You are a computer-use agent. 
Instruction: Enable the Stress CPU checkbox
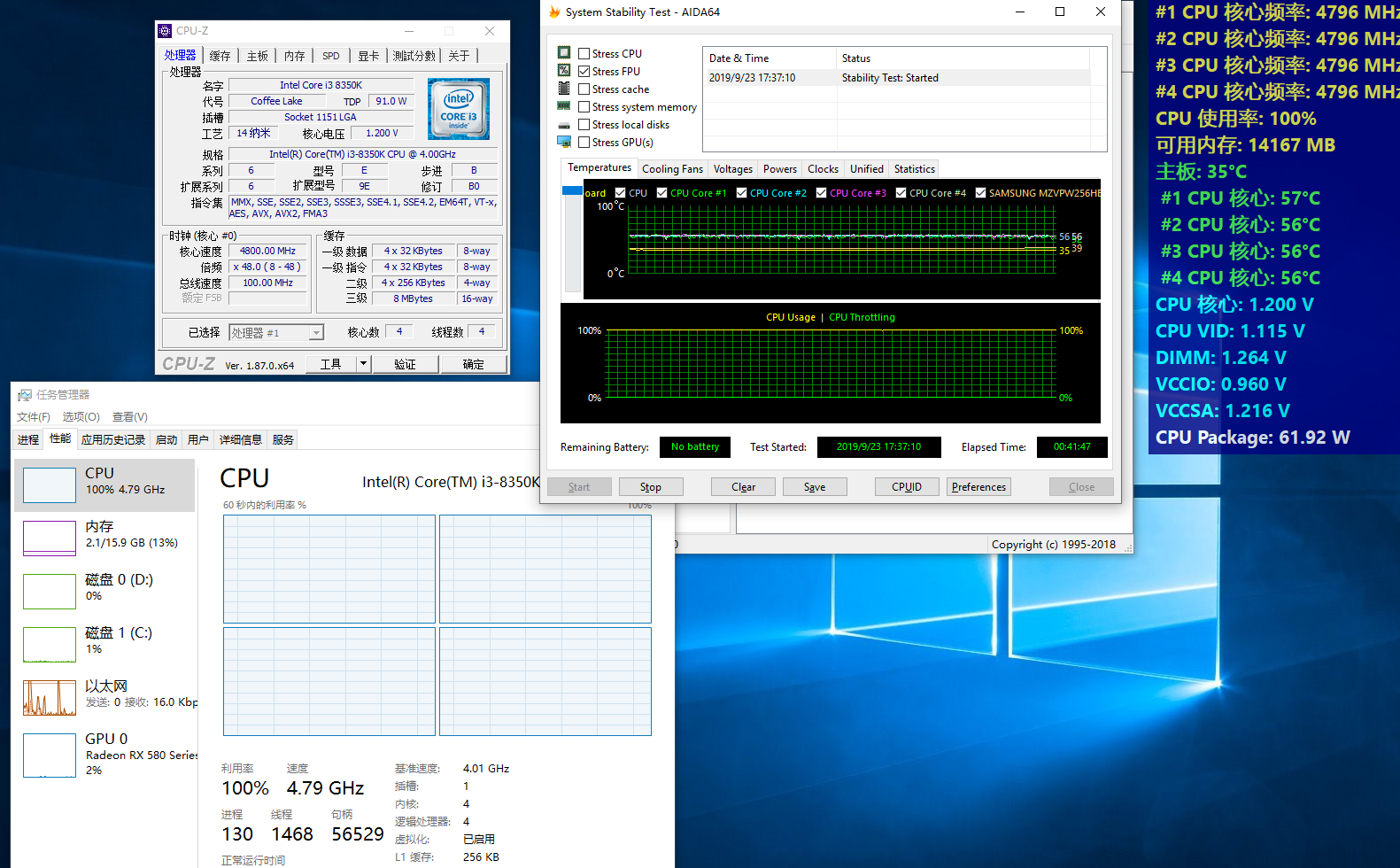point(584,54)
